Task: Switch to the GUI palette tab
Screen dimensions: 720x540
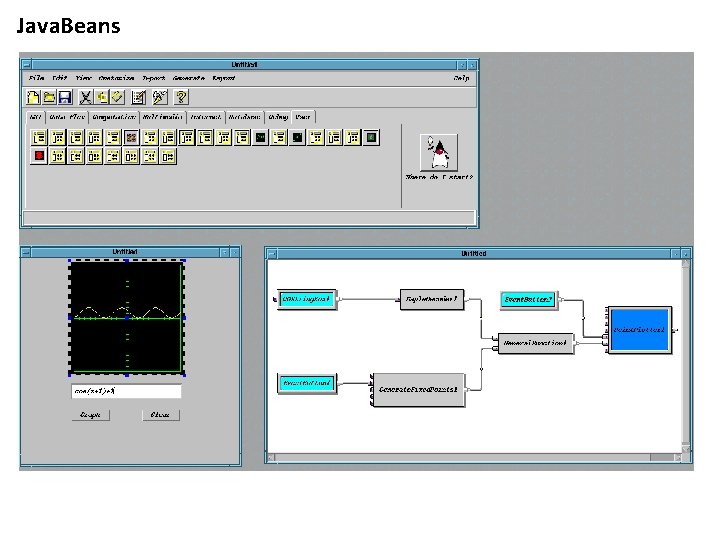Action: [x=36, y=117]
